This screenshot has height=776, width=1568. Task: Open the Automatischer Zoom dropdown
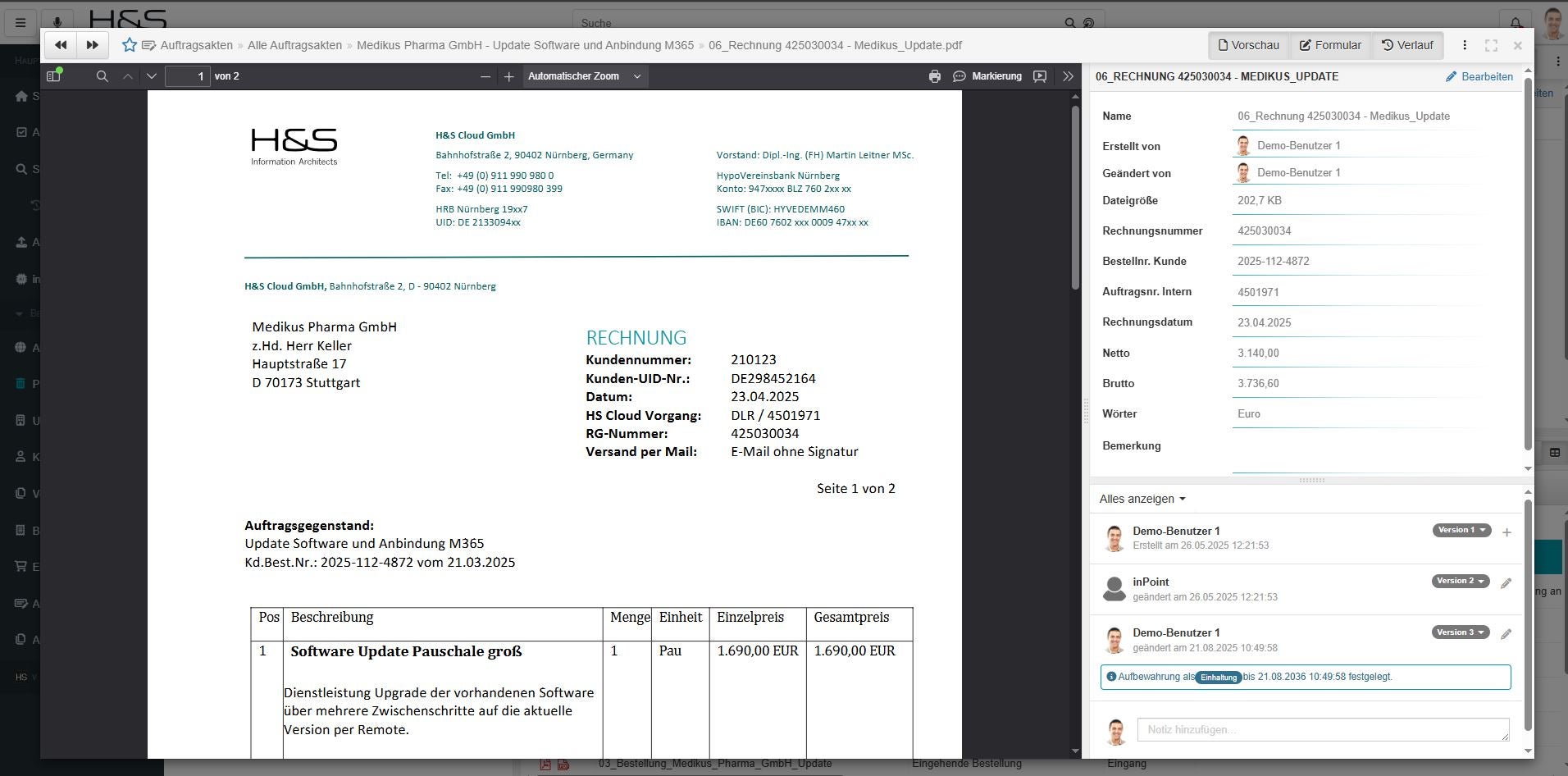pyautogui.click(x=585, y=76)
